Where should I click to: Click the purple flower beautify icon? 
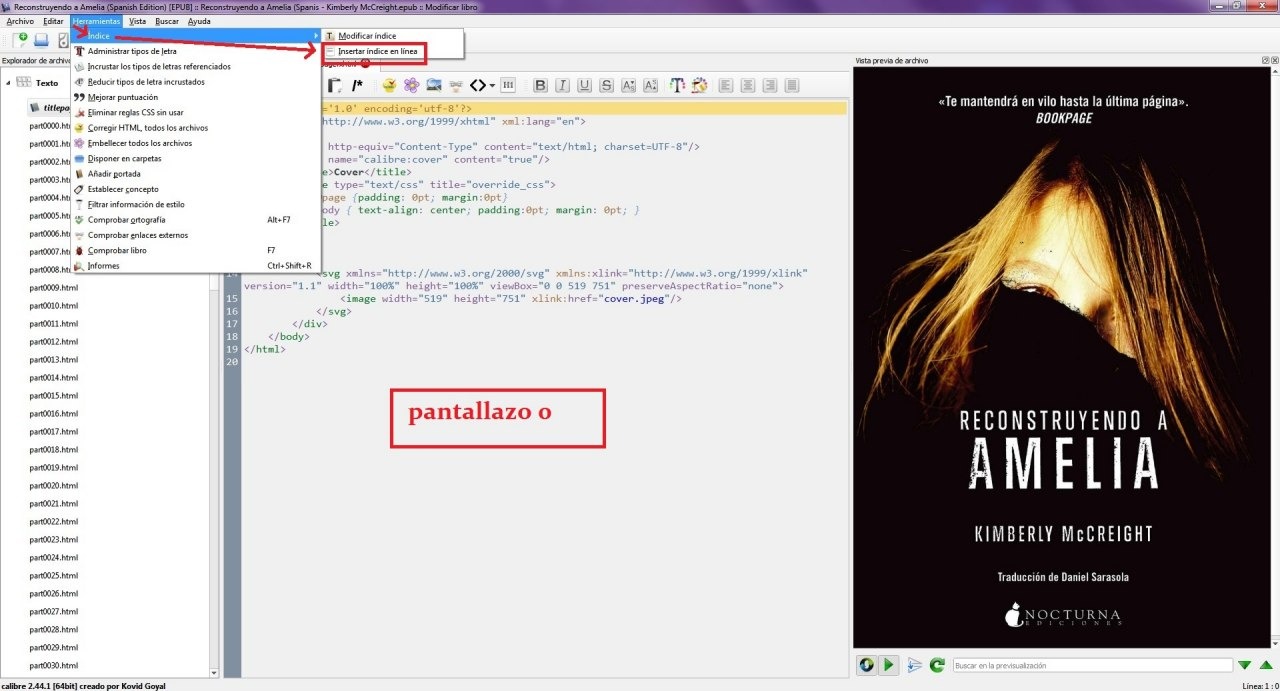pos(411,85)
